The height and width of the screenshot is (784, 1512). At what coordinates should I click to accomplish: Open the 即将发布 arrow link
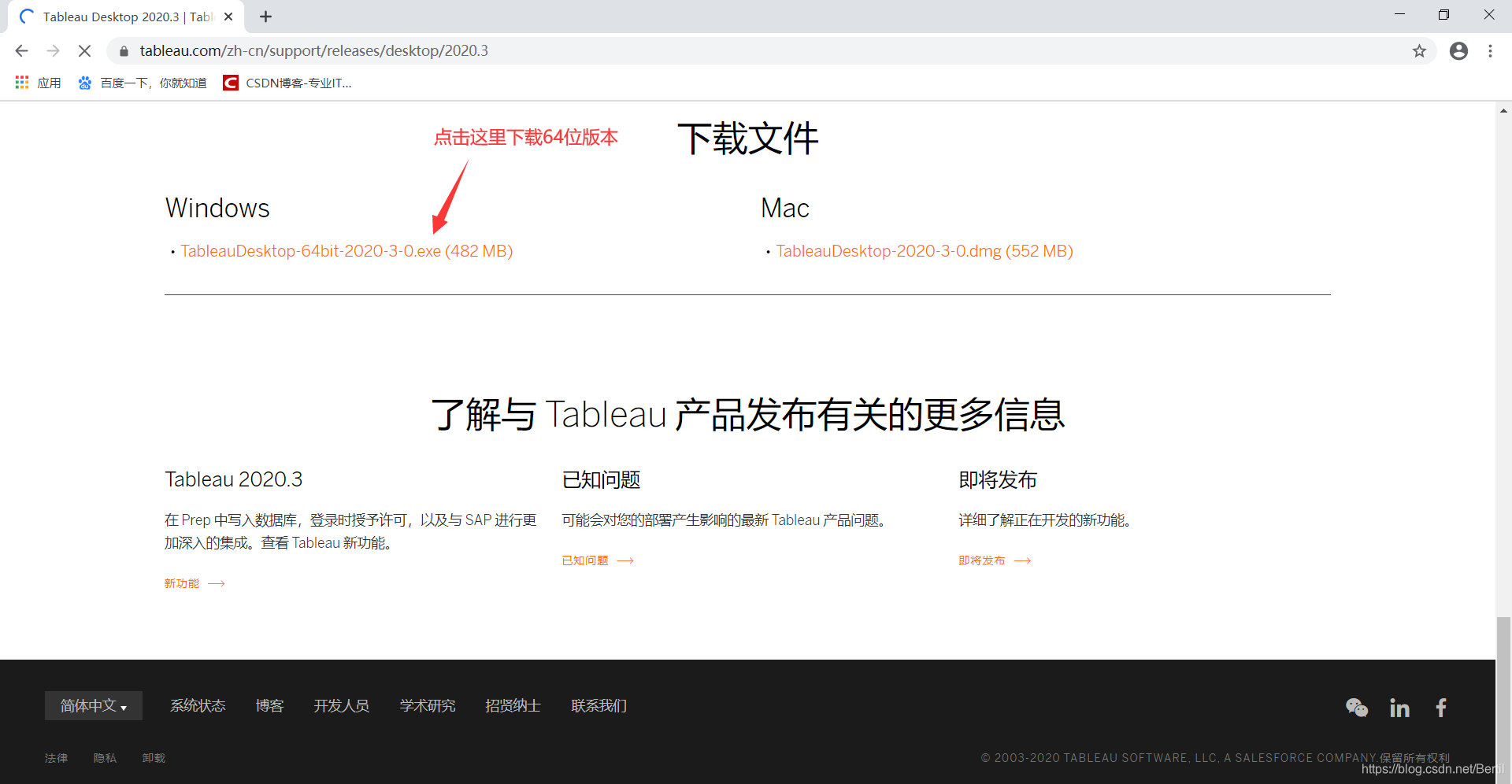click(995, 560)
